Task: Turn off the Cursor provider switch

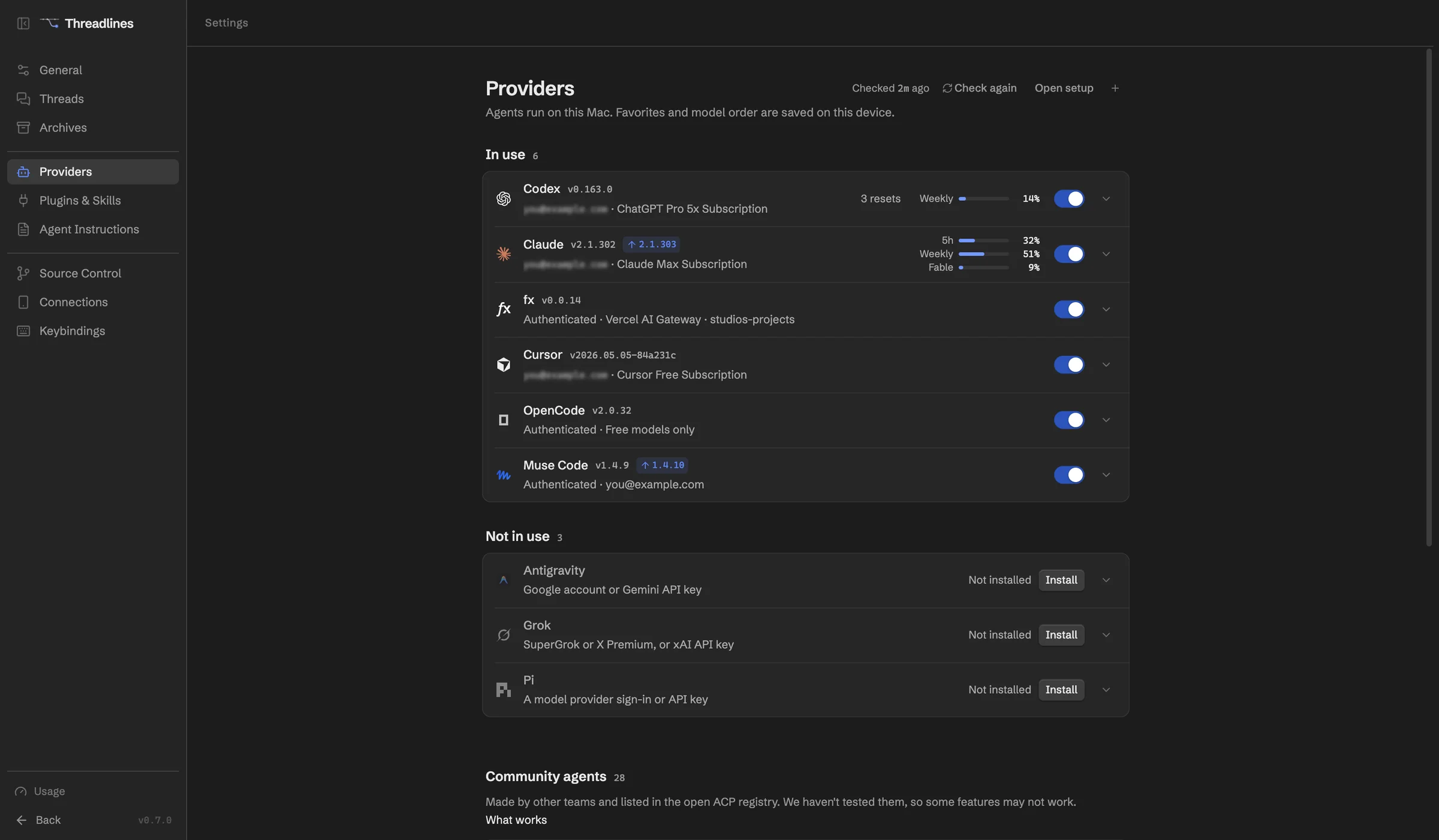Action: 1069,365
